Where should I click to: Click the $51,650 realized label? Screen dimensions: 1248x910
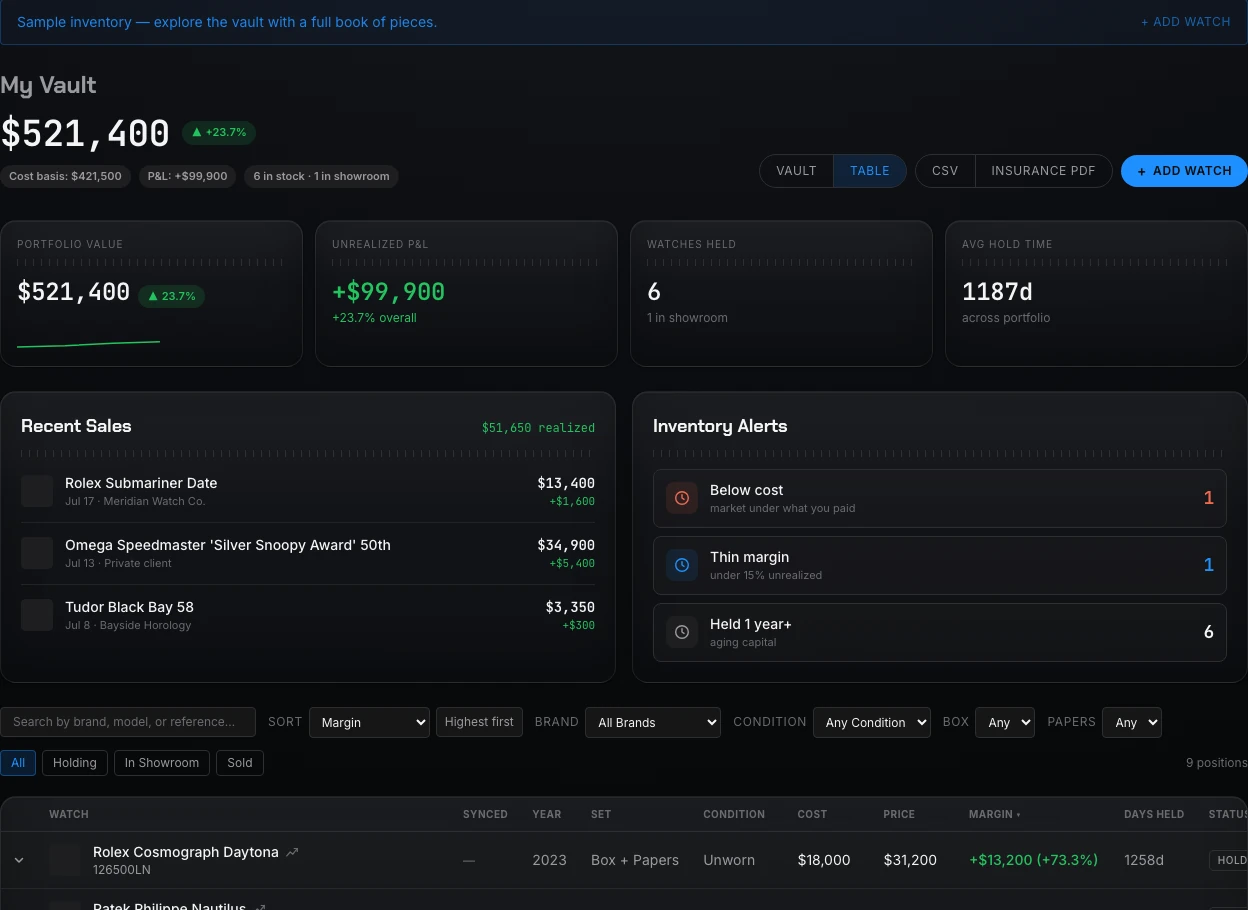tap(538, 428)
